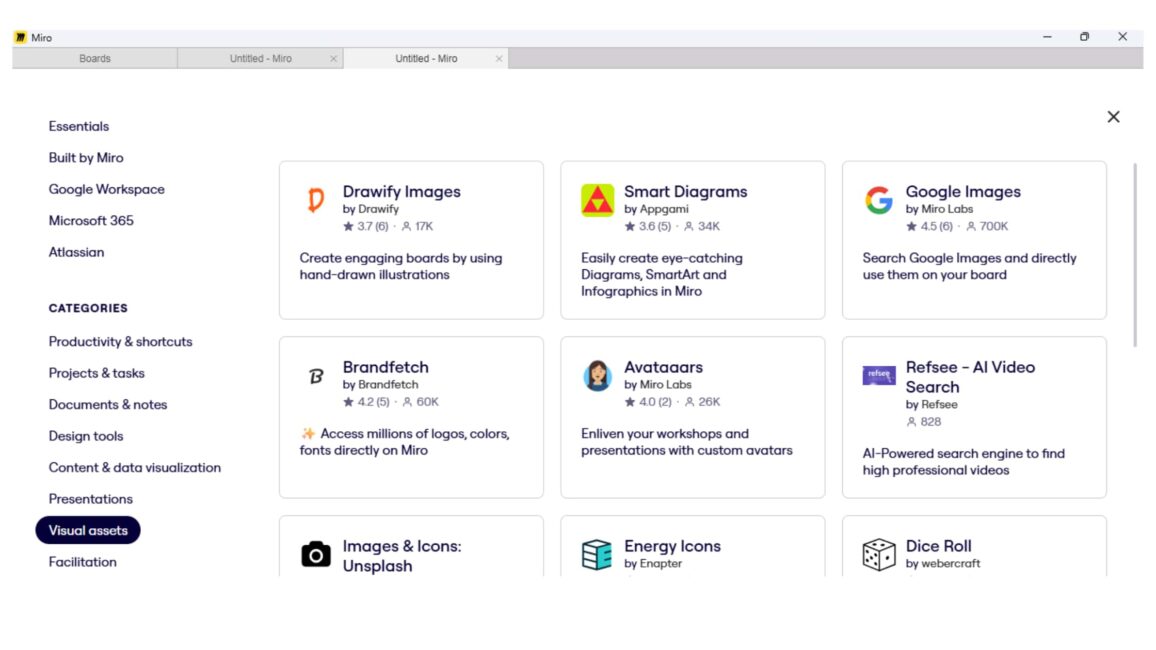The width and height of the screenshot is (1156, 650).
Task: Open the Atlassian section
Action: (77, 252)
